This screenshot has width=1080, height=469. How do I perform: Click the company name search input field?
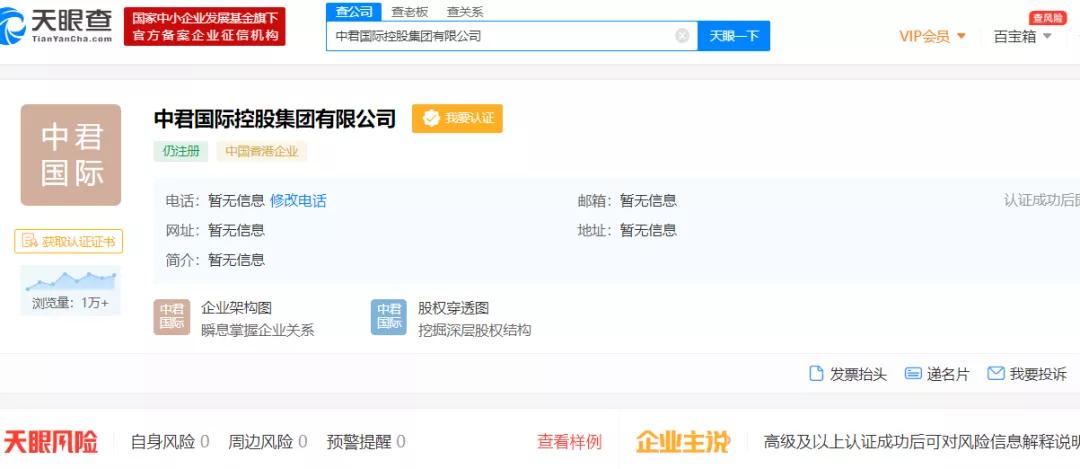(500, 36)
